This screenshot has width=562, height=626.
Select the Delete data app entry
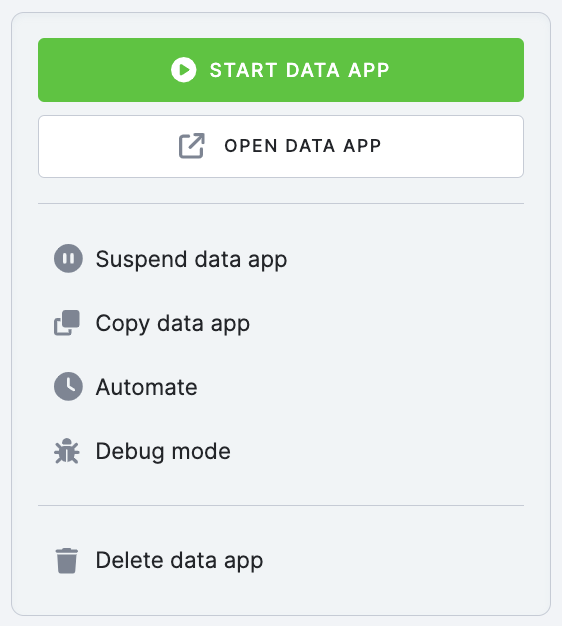click(158, 560)
